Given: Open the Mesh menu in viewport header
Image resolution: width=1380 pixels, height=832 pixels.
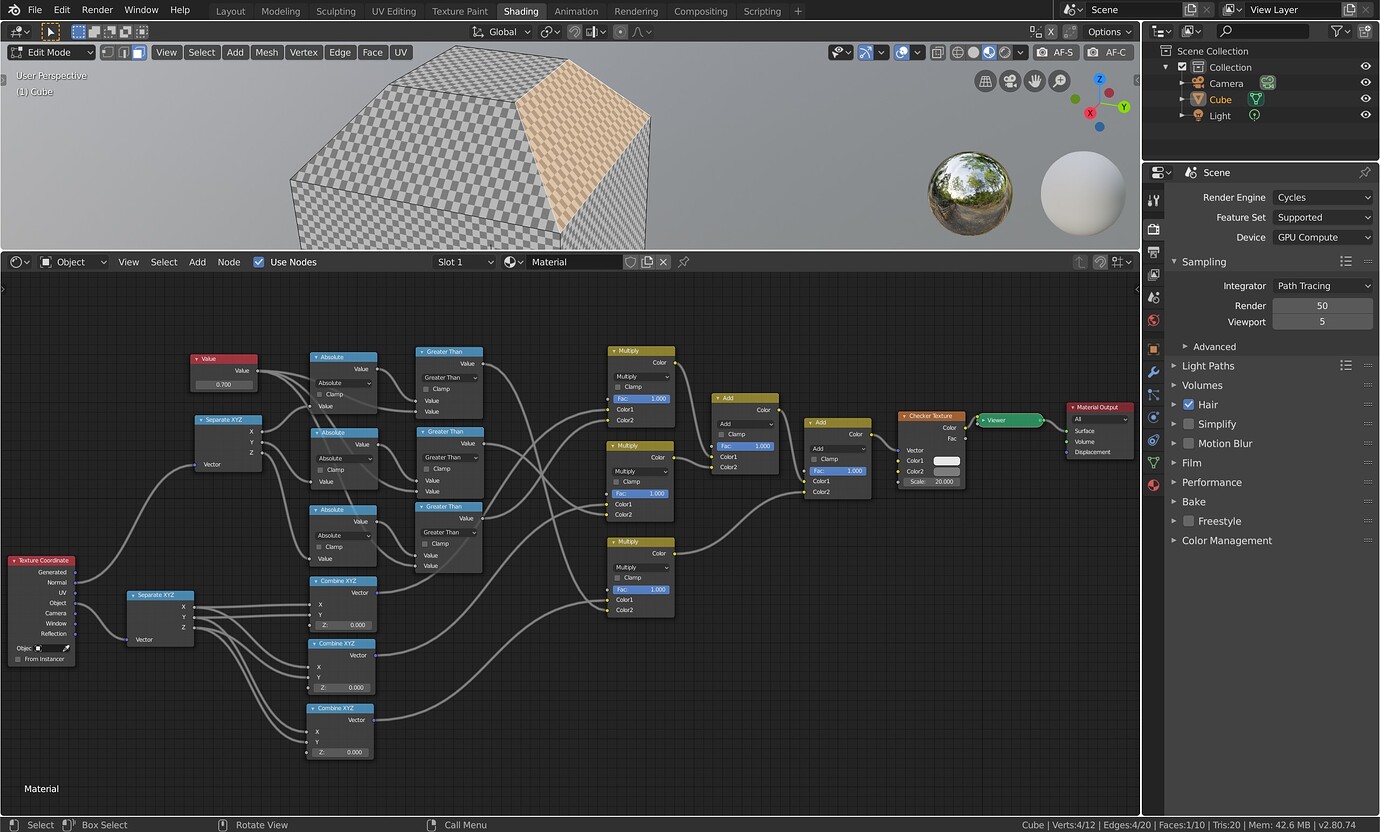Looking at the screenshot, I should (266, 52).
